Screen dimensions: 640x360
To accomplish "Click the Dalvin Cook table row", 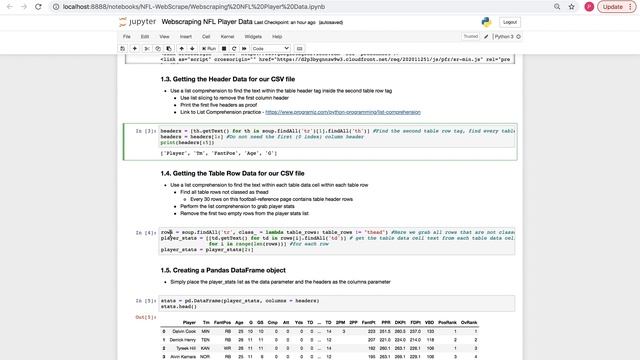I will click(x=319, y=331).
